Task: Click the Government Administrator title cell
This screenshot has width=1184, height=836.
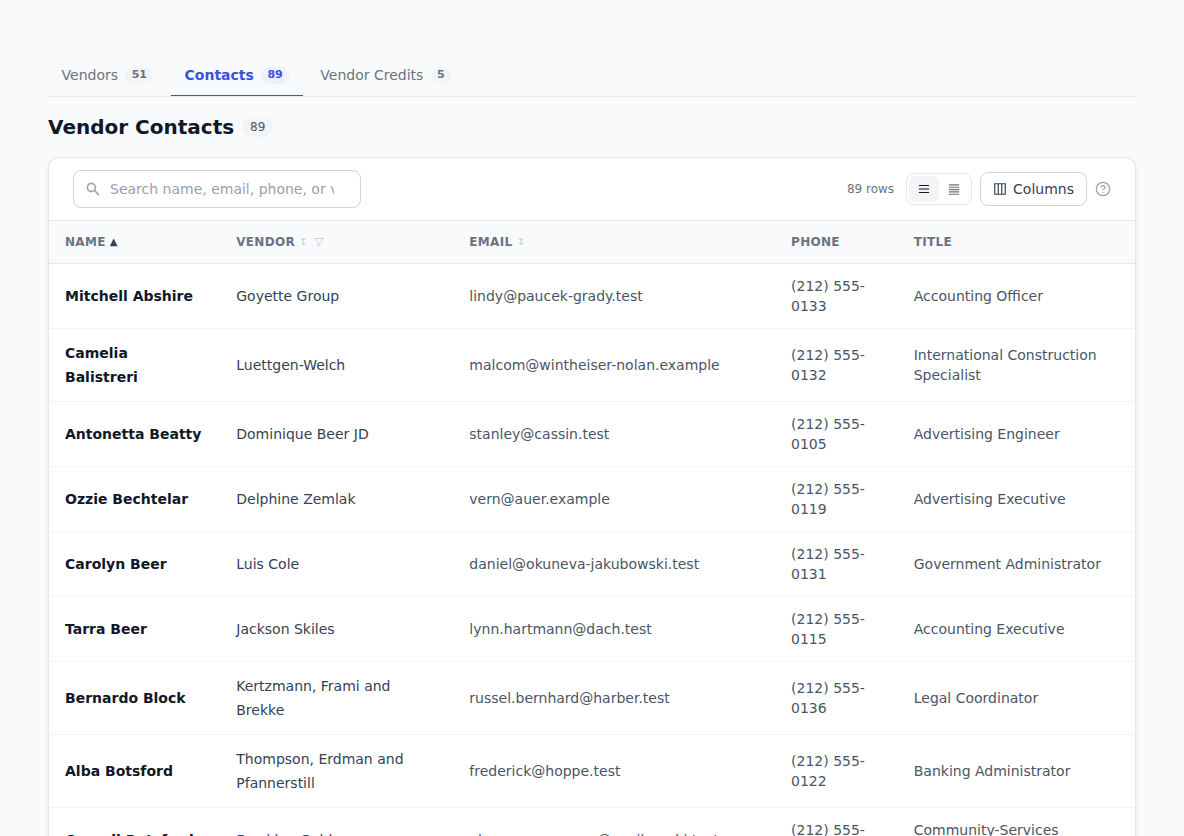Action: click(1007, 564)
